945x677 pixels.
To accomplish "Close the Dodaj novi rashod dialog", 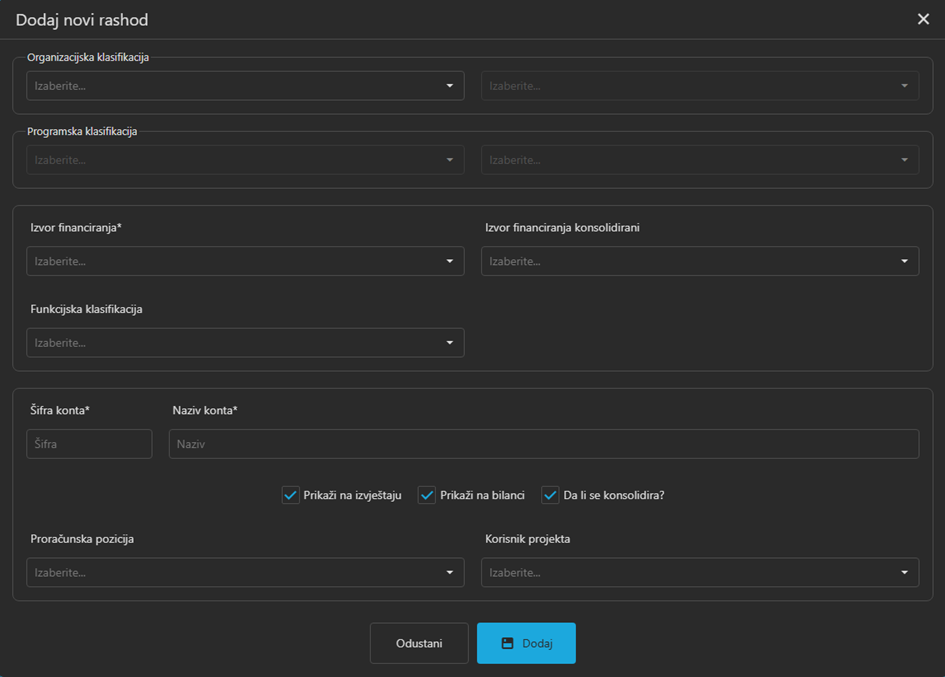I will [x=923, y=19].
